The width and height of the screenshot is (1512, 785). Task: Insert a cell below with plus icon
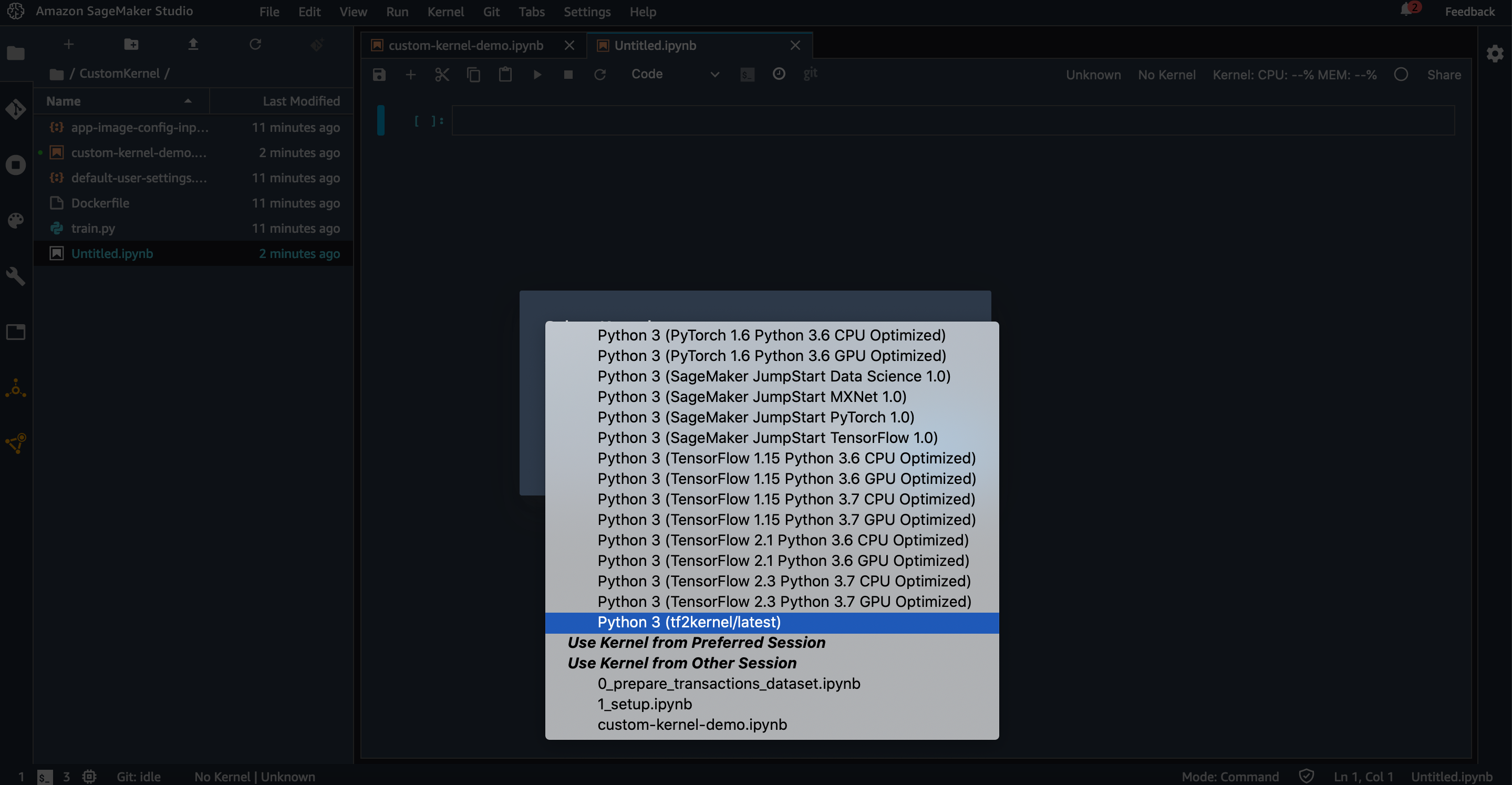(411, 75)
